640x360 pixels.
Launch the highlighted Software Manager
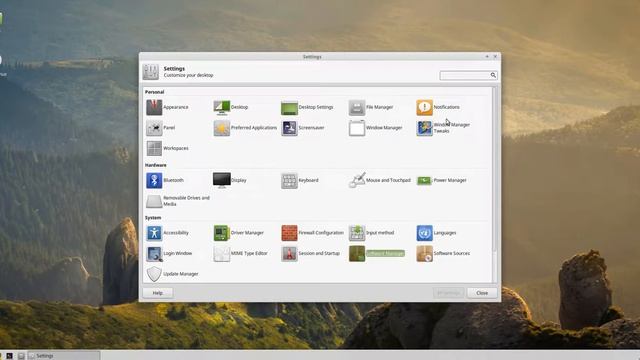tap(377, 253)
